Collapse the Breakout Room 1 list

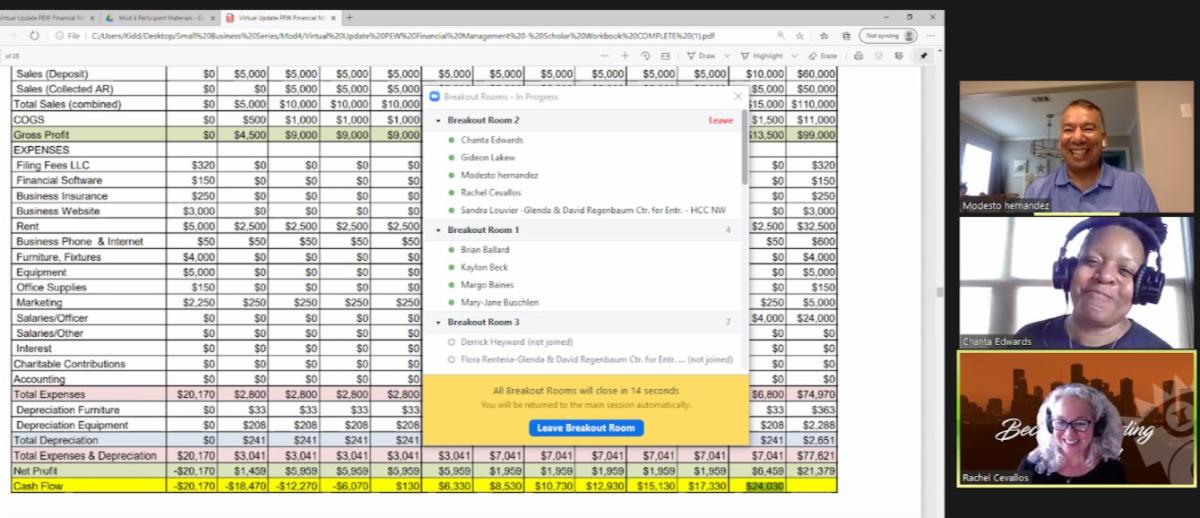(438, 230)
